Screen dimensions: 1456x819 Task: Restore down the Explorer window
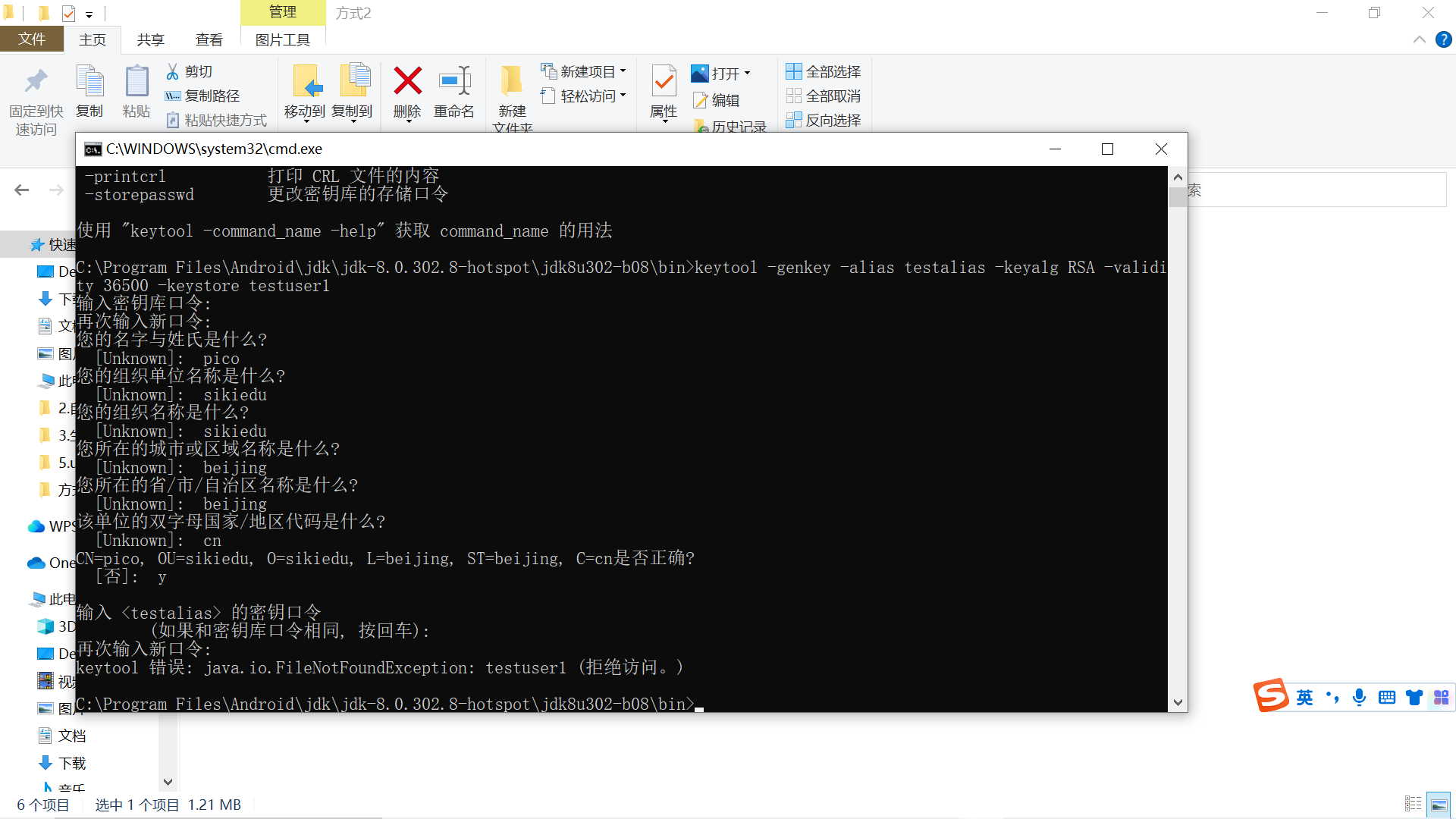coord(1374,13)
